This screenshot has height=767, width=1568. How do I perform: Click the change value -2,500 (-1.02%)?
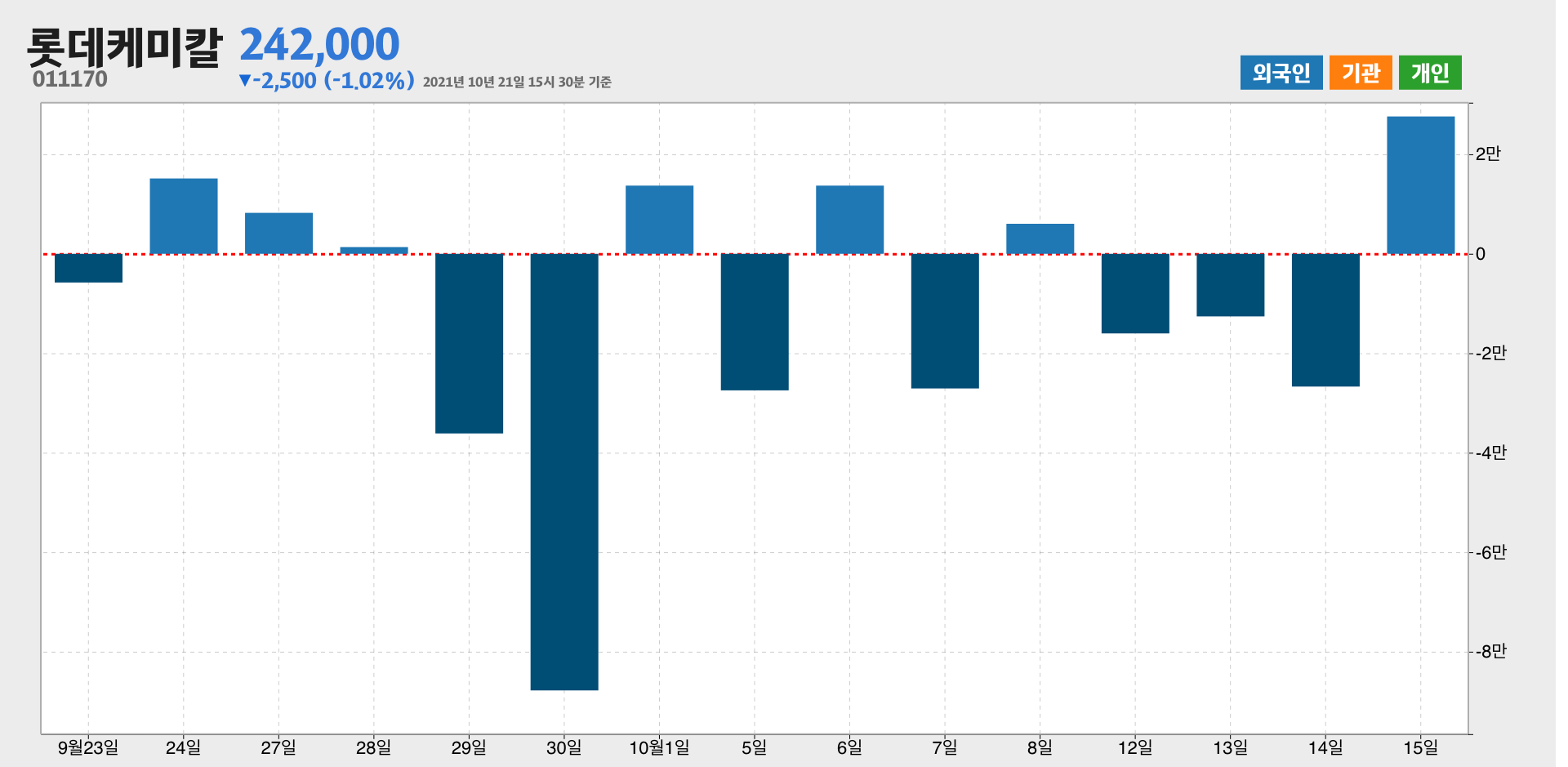tap(327, 80)
